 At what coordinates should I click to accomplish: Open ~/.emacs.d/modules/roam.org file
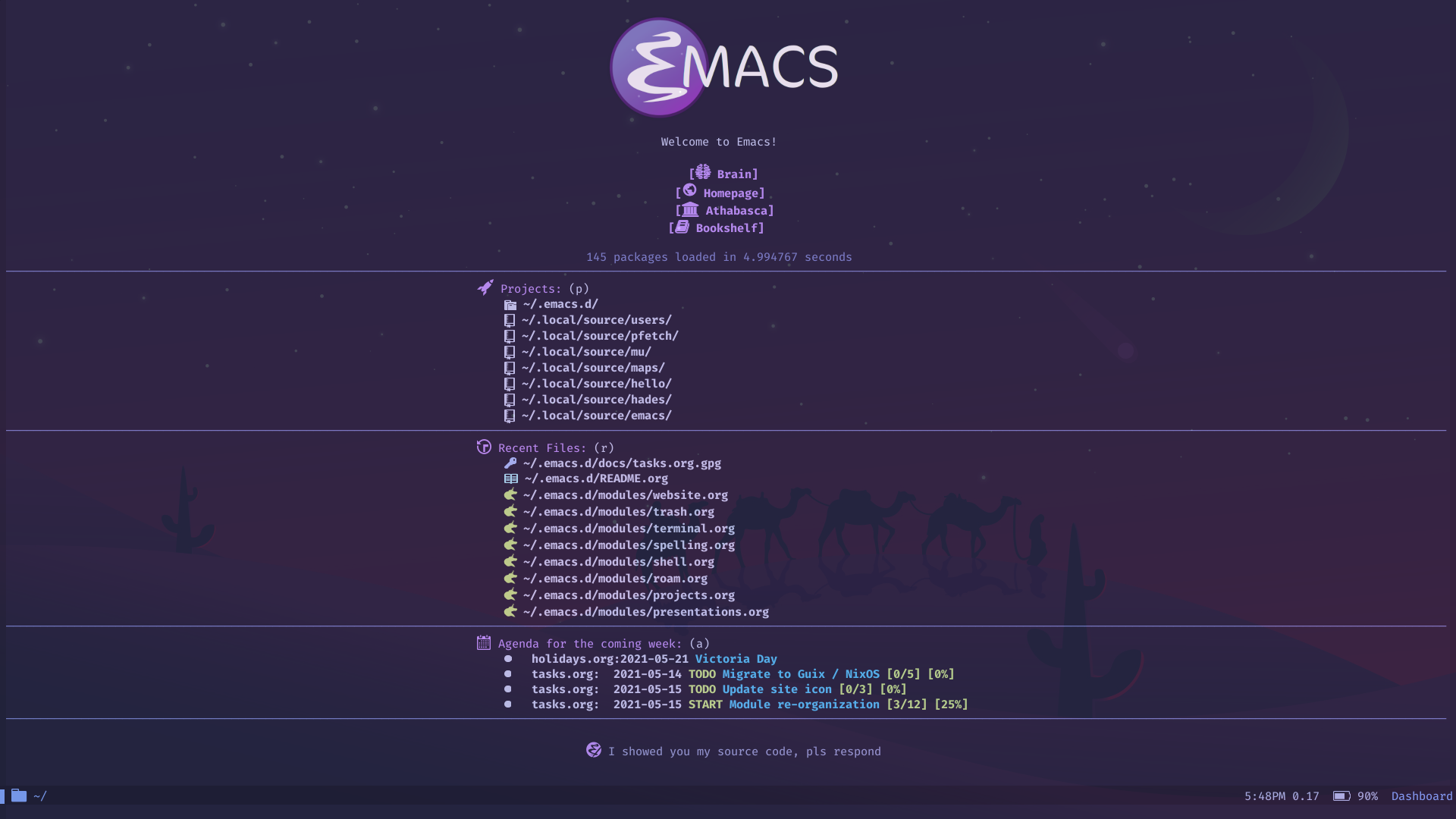pyautogui.click(x=614, y=578)
